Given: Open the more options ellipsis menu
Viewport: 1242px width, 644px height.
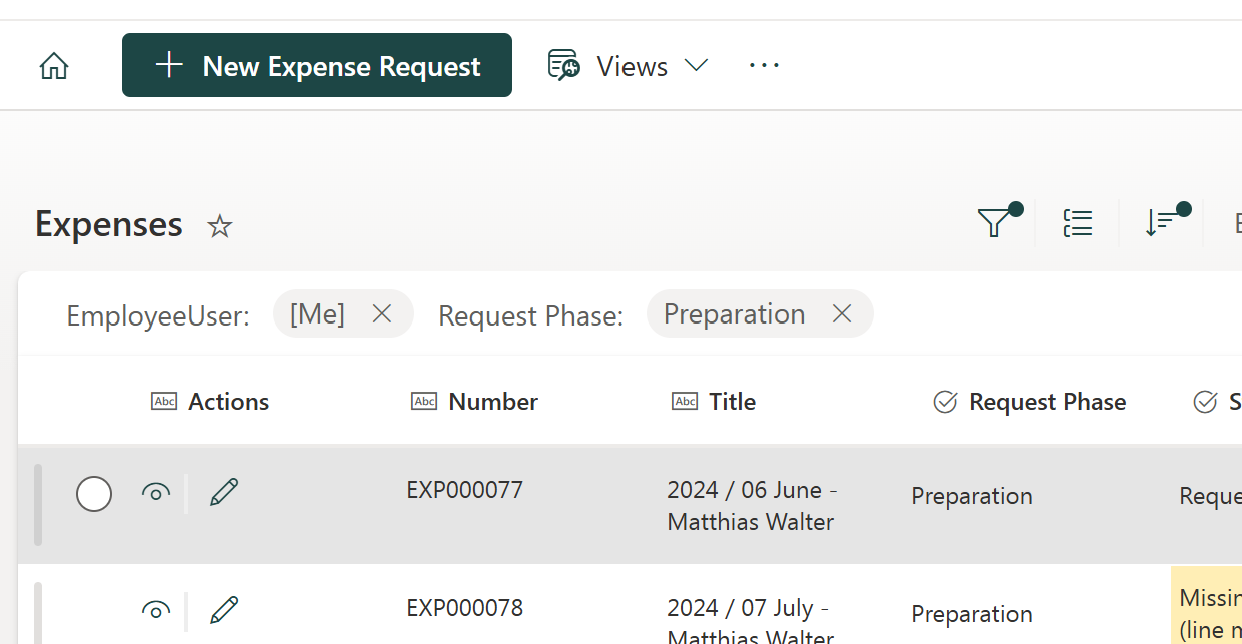Looking at the screenshot, I should [764, 66].
